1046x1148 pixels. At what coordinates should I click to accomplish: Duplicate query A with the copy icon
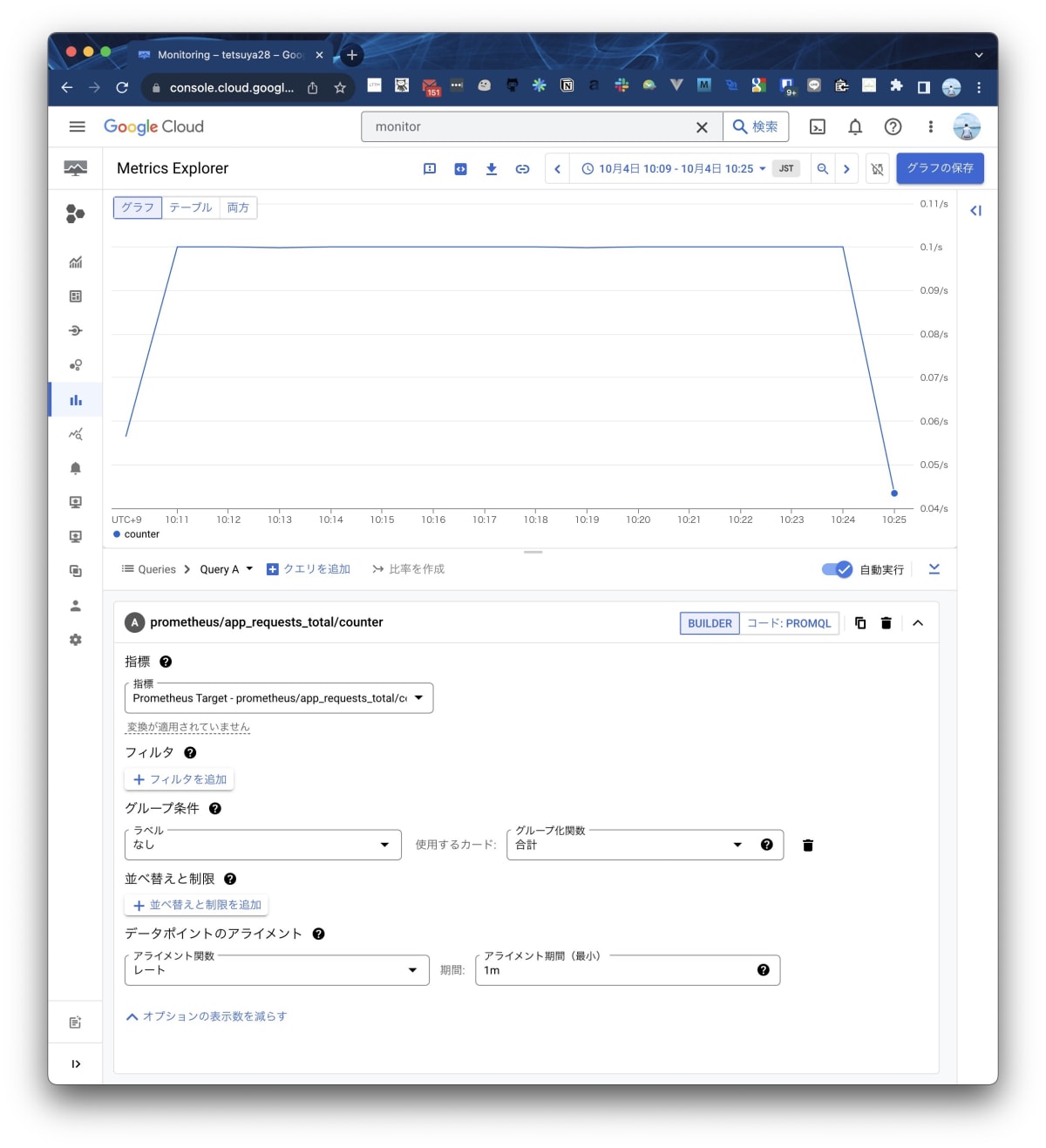click(860, 623)
